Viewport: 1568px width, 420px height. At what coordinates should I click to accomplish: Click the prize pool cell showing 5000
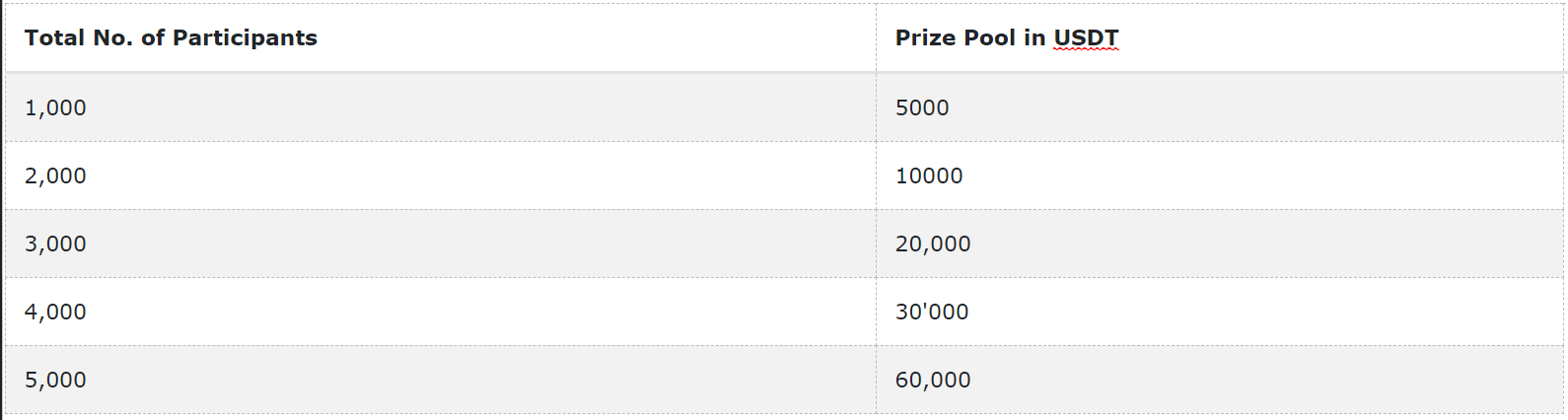pyautogui.click(x=1221, y=107)
